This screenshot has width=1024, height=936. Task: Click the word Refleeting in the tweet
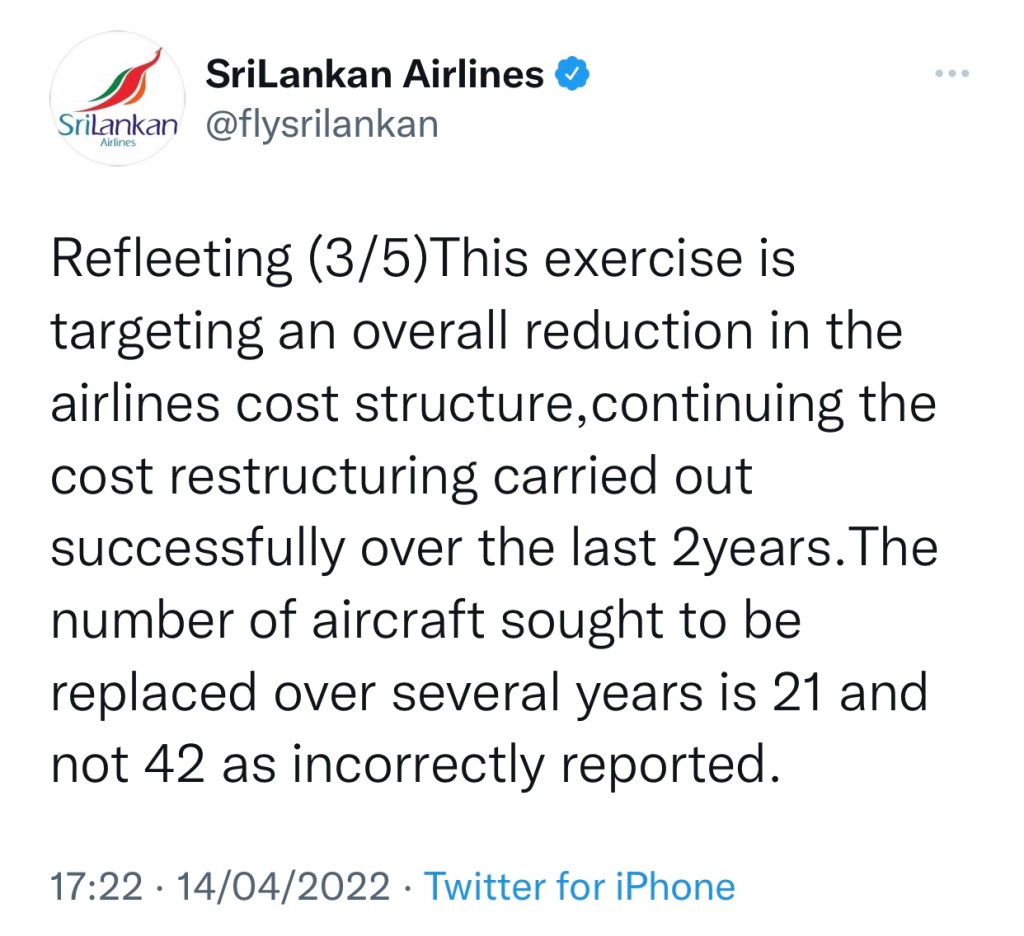(169, 261)
